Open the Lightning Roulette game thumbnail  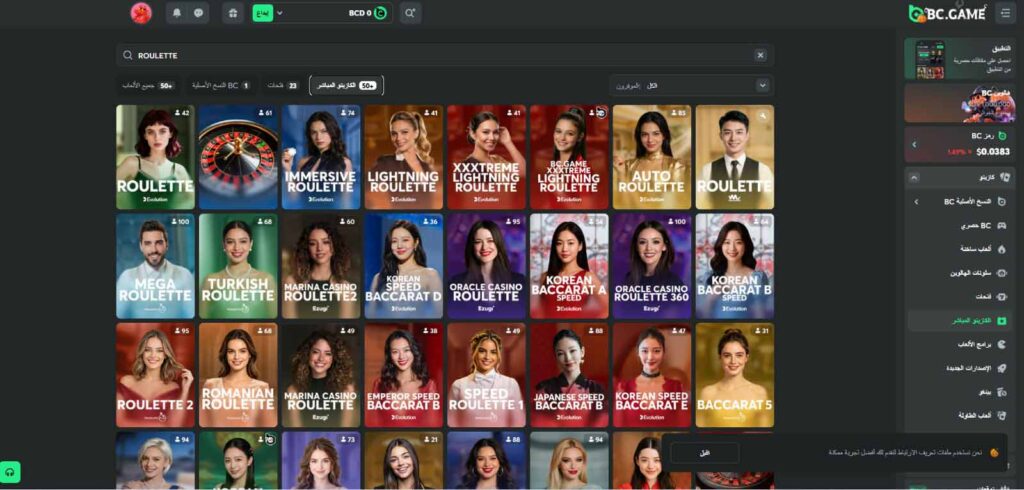[x=404, y=157]
